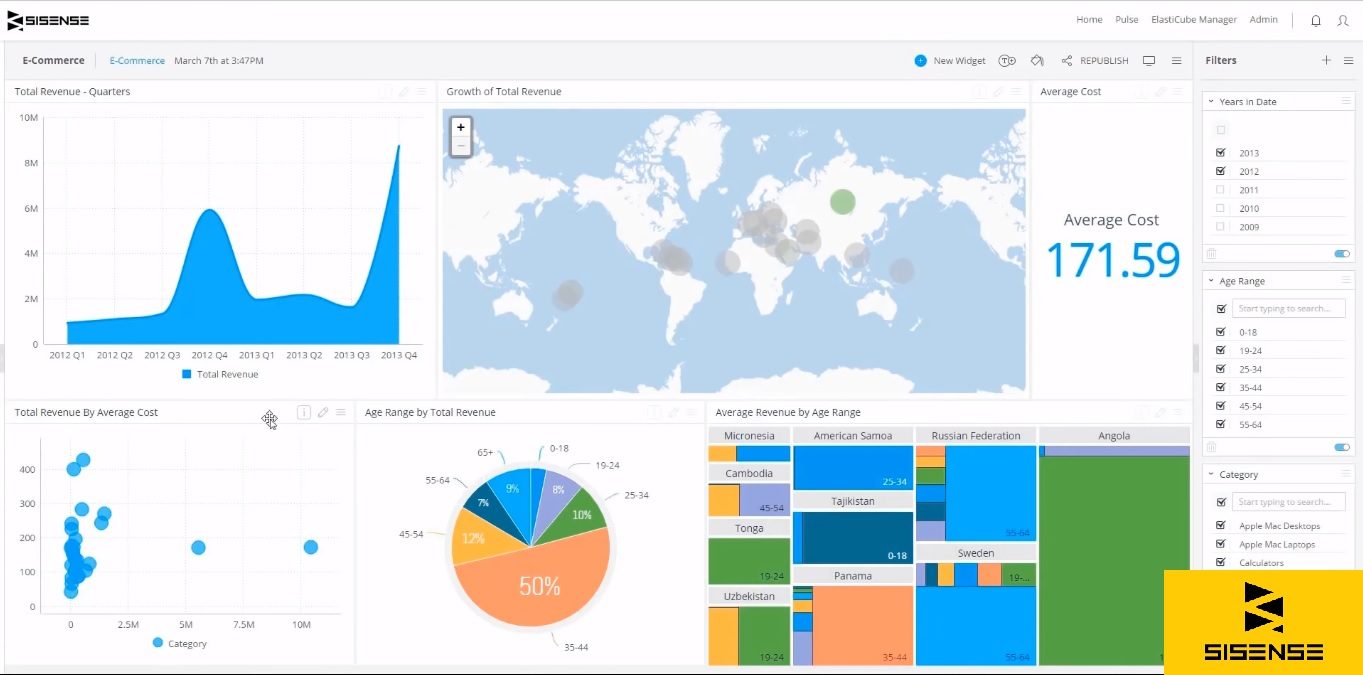Collapse the Category filter section

point(1211,474)
